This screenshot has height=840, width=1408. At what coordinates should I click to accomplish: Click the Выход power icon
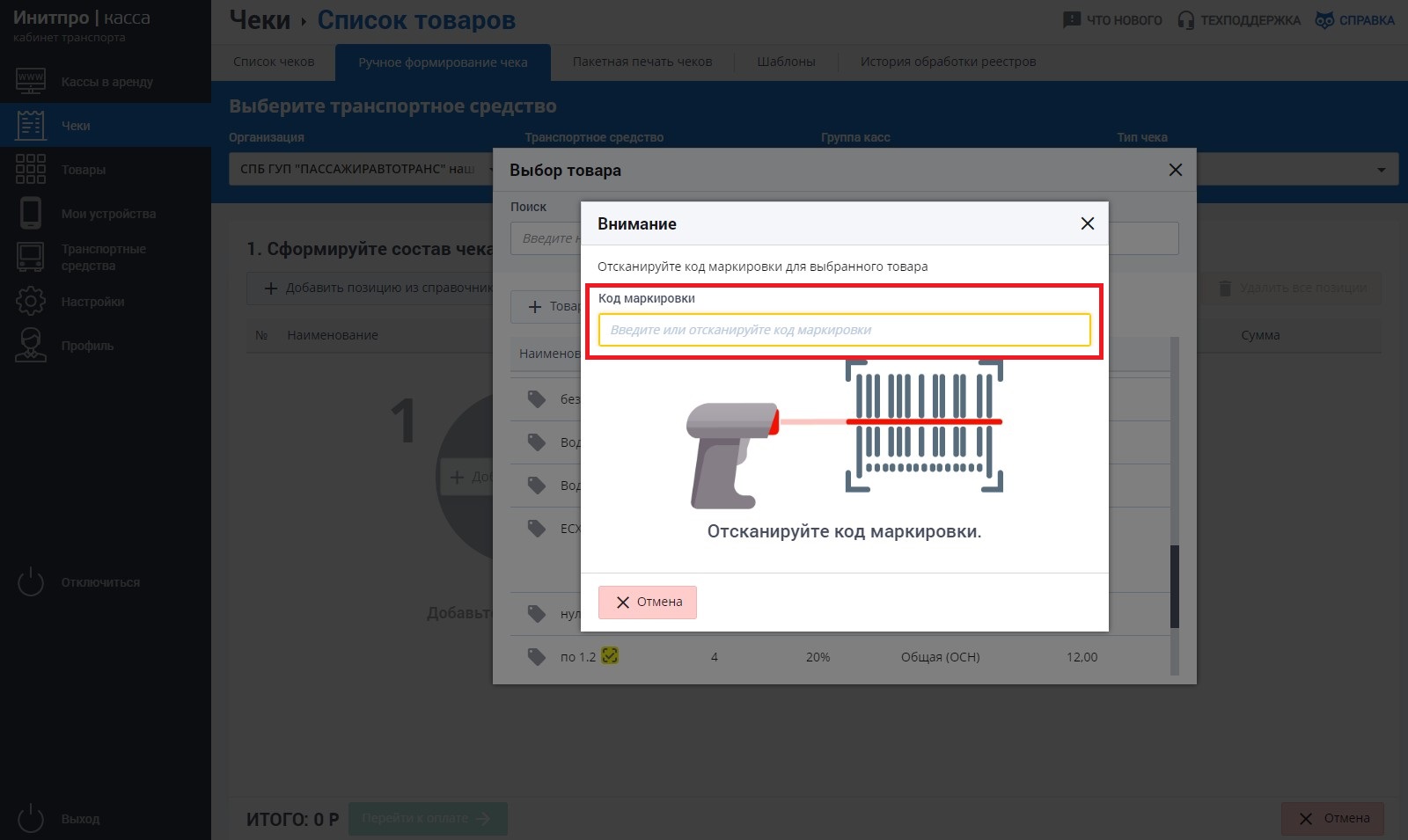[x=31, y=818]
